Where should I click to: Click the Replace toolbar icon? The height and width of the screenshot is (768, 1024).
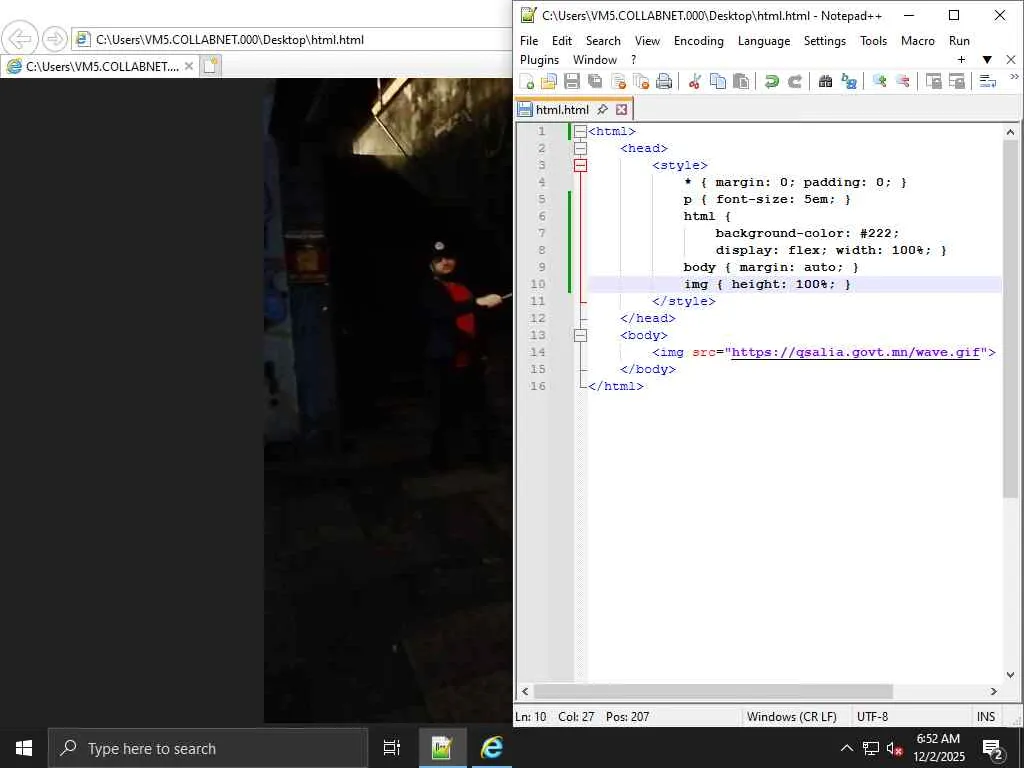(849, 82)
